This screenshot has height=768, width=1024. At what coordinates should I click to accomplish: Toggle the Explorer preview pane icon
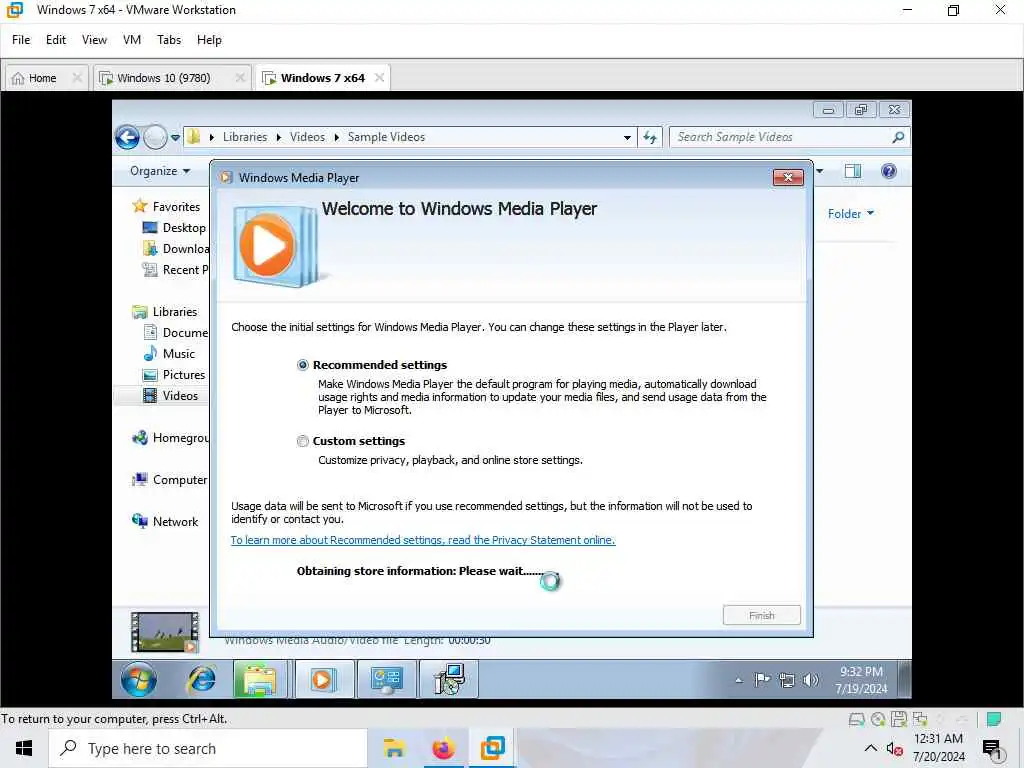click(853, 171)
